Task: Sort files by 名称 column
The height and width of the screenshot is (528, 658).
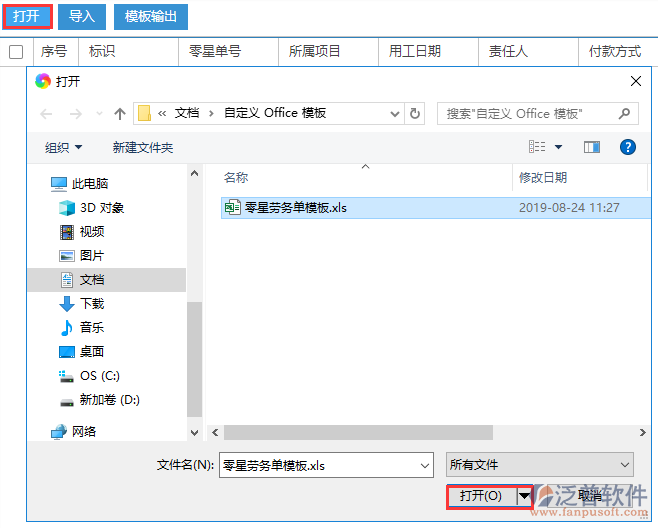Action: coord(236,178)
